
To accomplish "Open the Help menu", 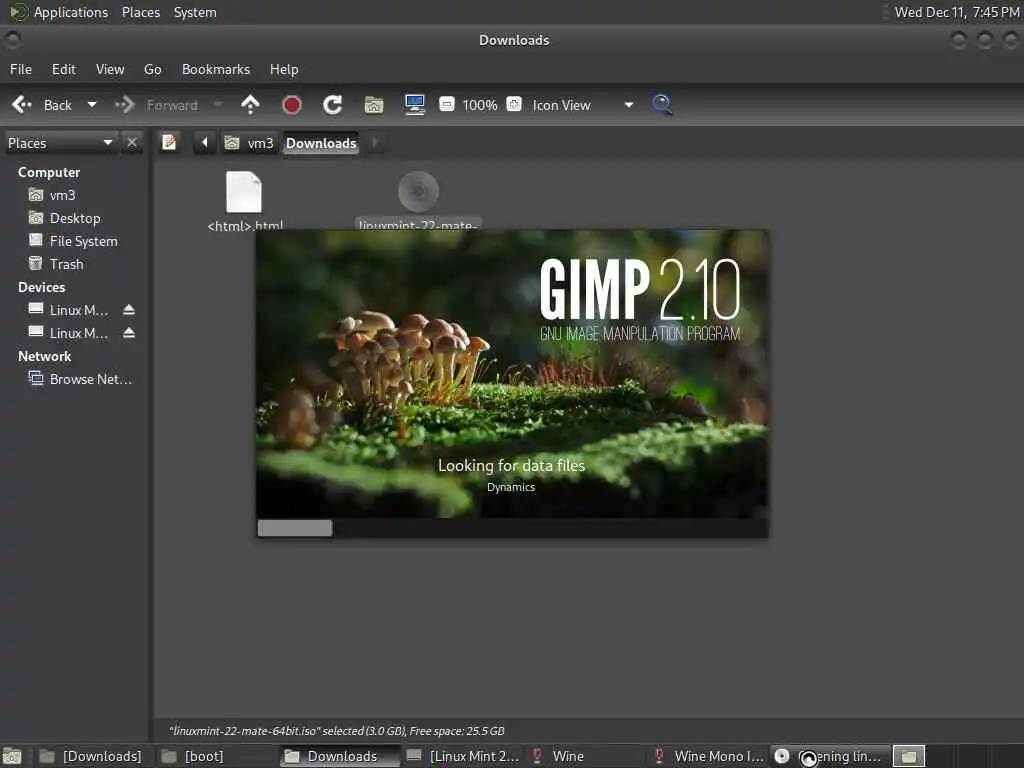I will click(x=284, y=69).
